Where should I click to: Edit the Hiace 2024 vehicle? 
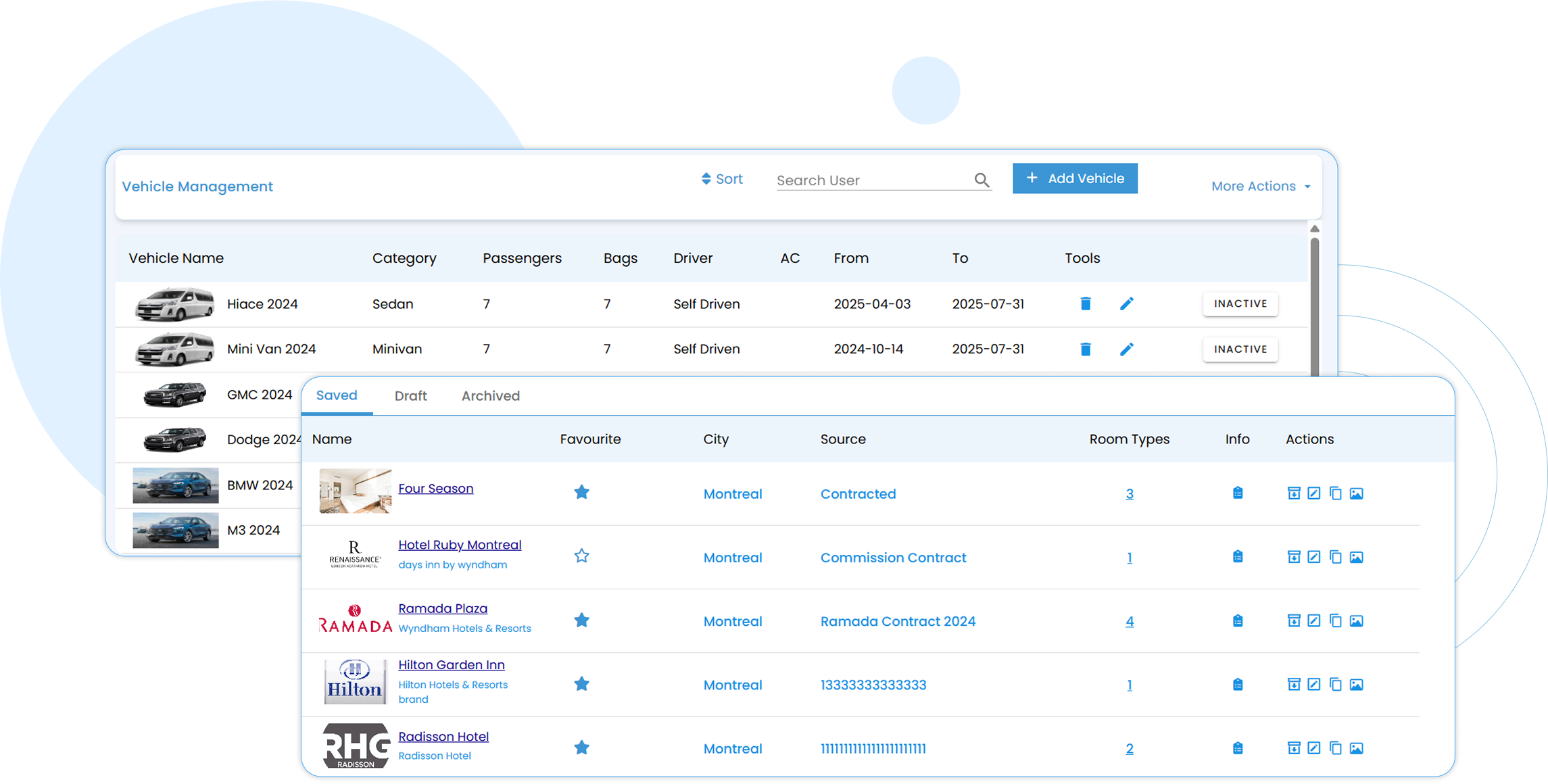point(1126,303)
